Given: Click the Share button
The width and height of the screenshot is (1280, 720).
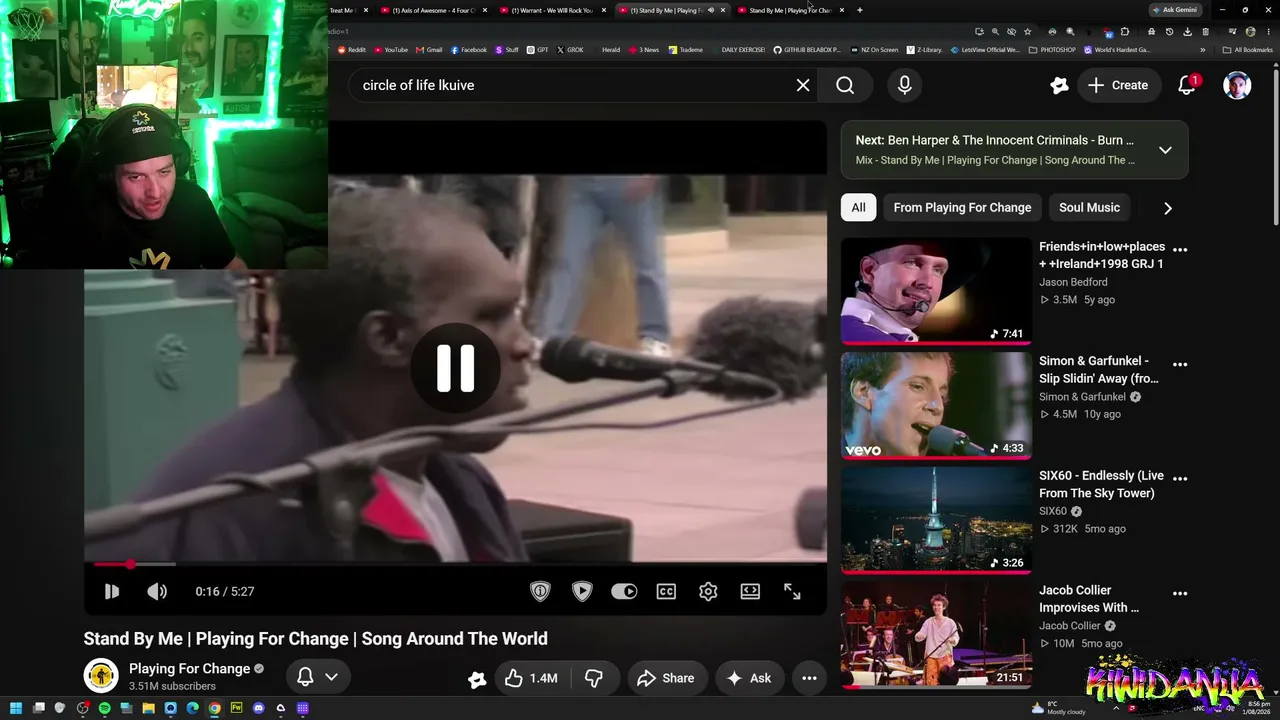Looking at the screenshot, I should click(x=667, y=678).
